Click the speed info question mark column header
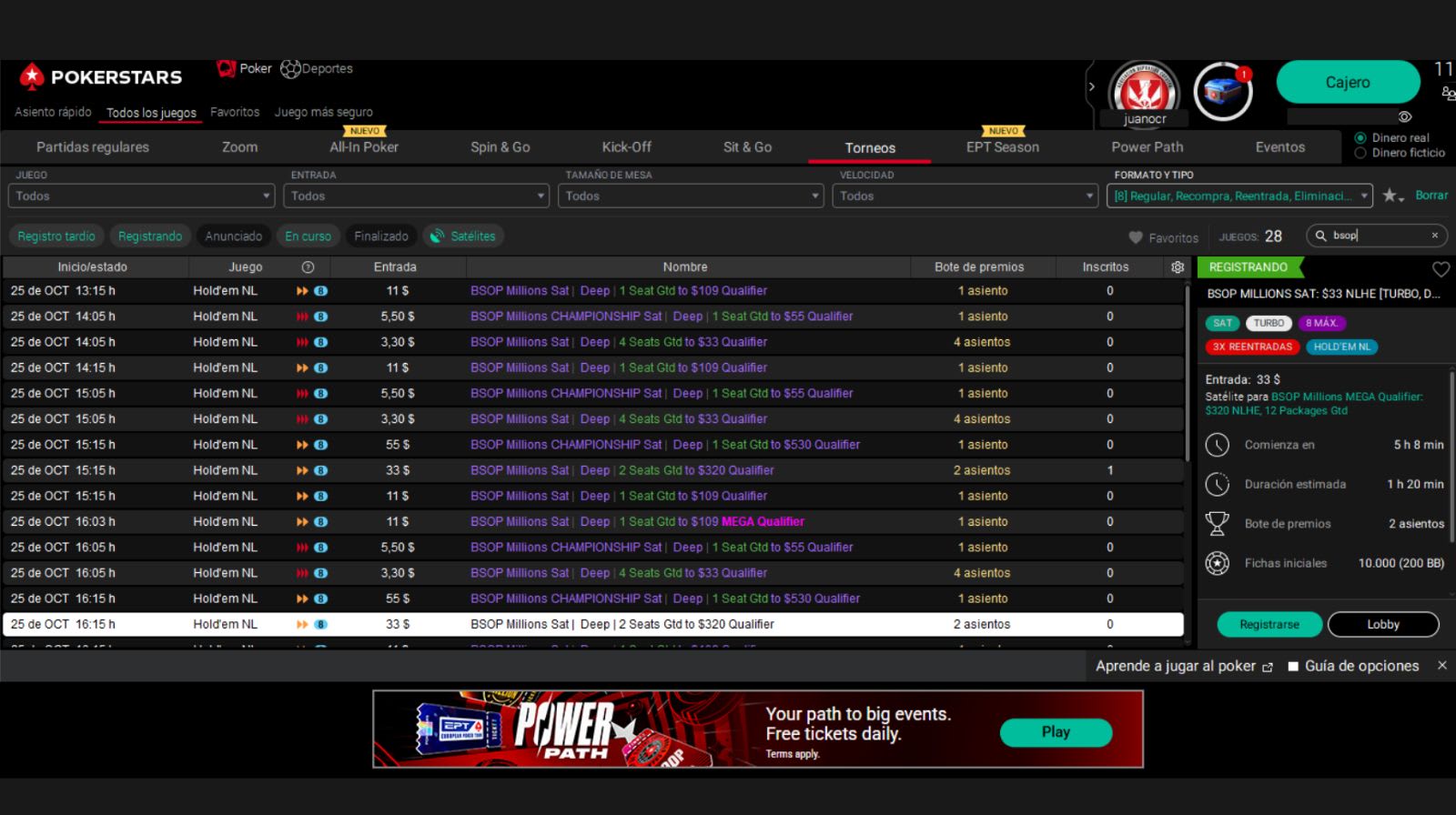1456x815 pixels. click(308, 267)
